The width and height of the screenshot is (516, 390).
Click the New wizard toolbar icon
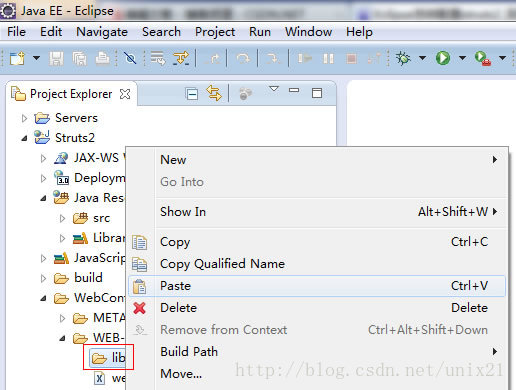17,58
